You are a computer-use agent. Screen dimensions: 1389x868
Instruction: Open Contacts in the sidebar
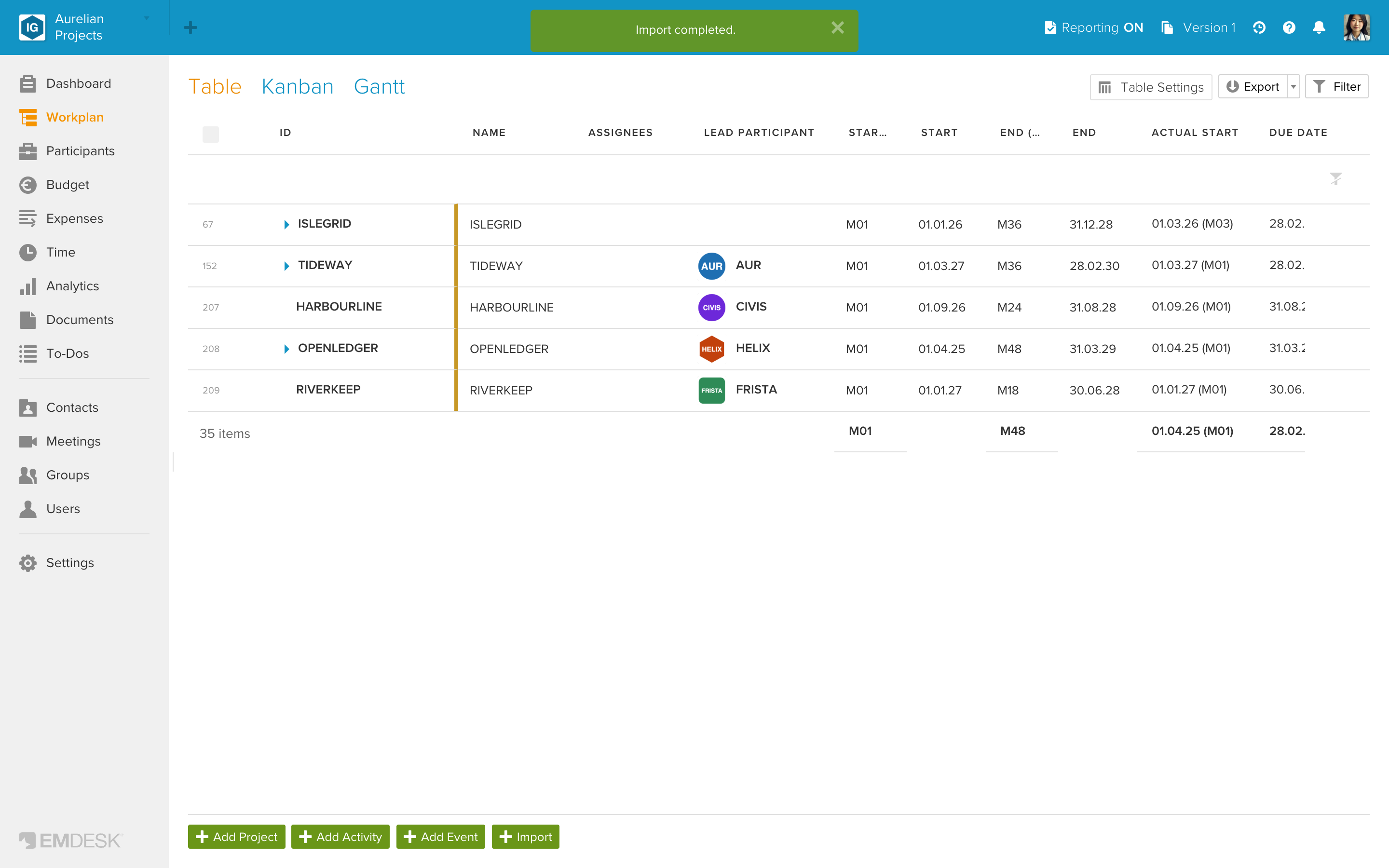coord(58,407)
